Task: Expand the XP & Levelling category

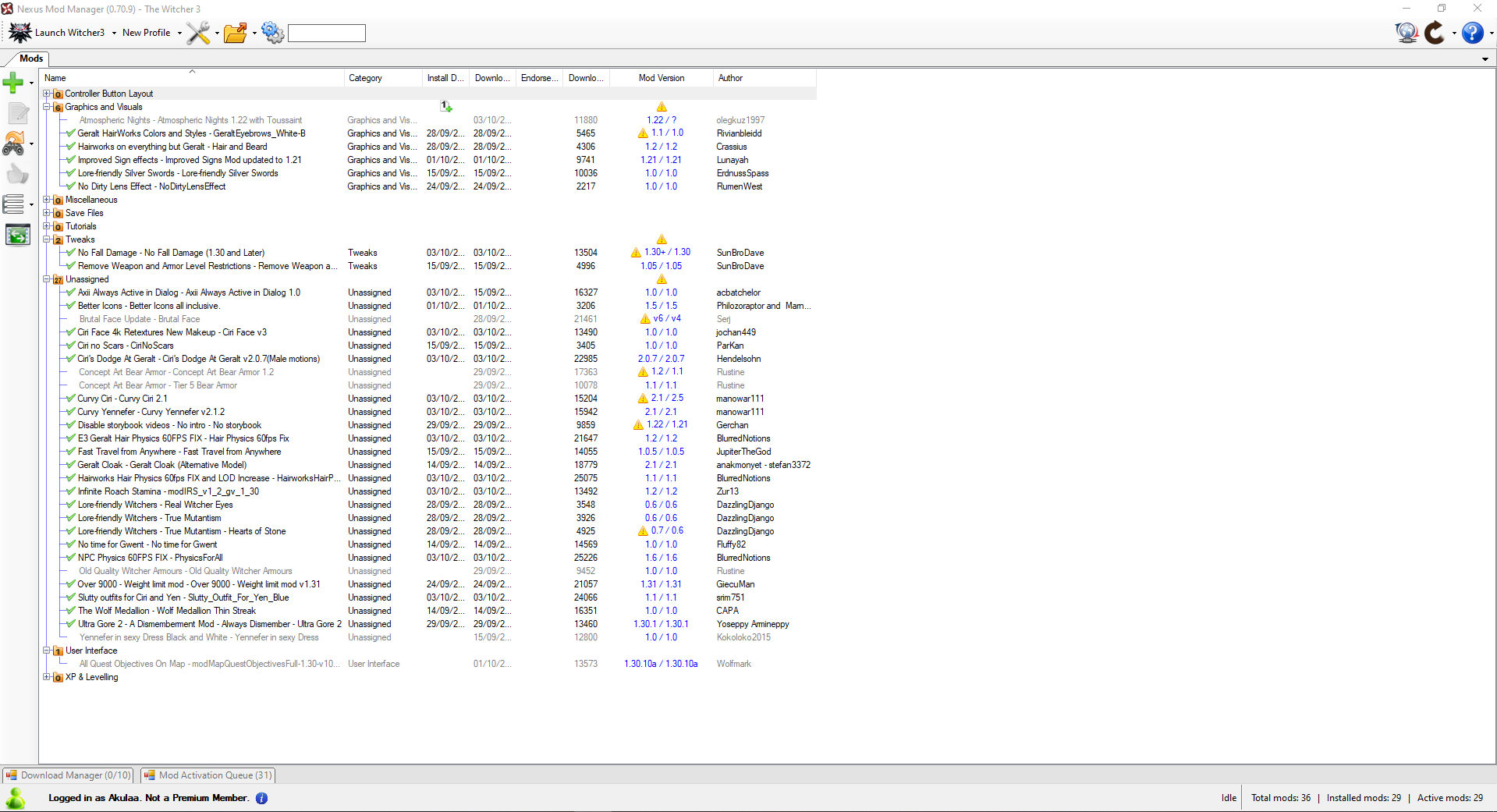Action: pyautogui.click(x=47, y=677)
